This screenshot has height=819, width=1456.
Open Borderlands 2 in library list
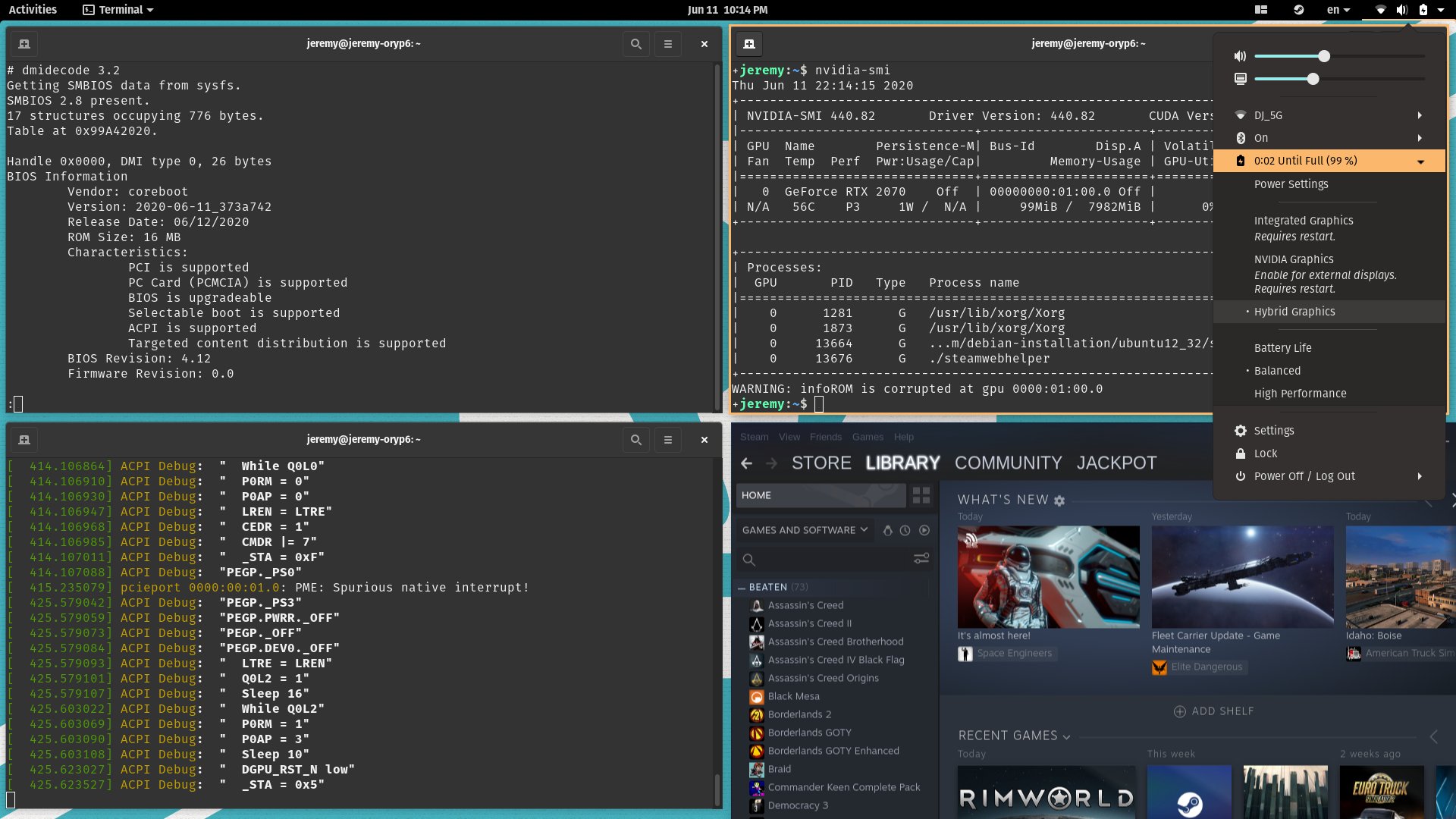799,714
